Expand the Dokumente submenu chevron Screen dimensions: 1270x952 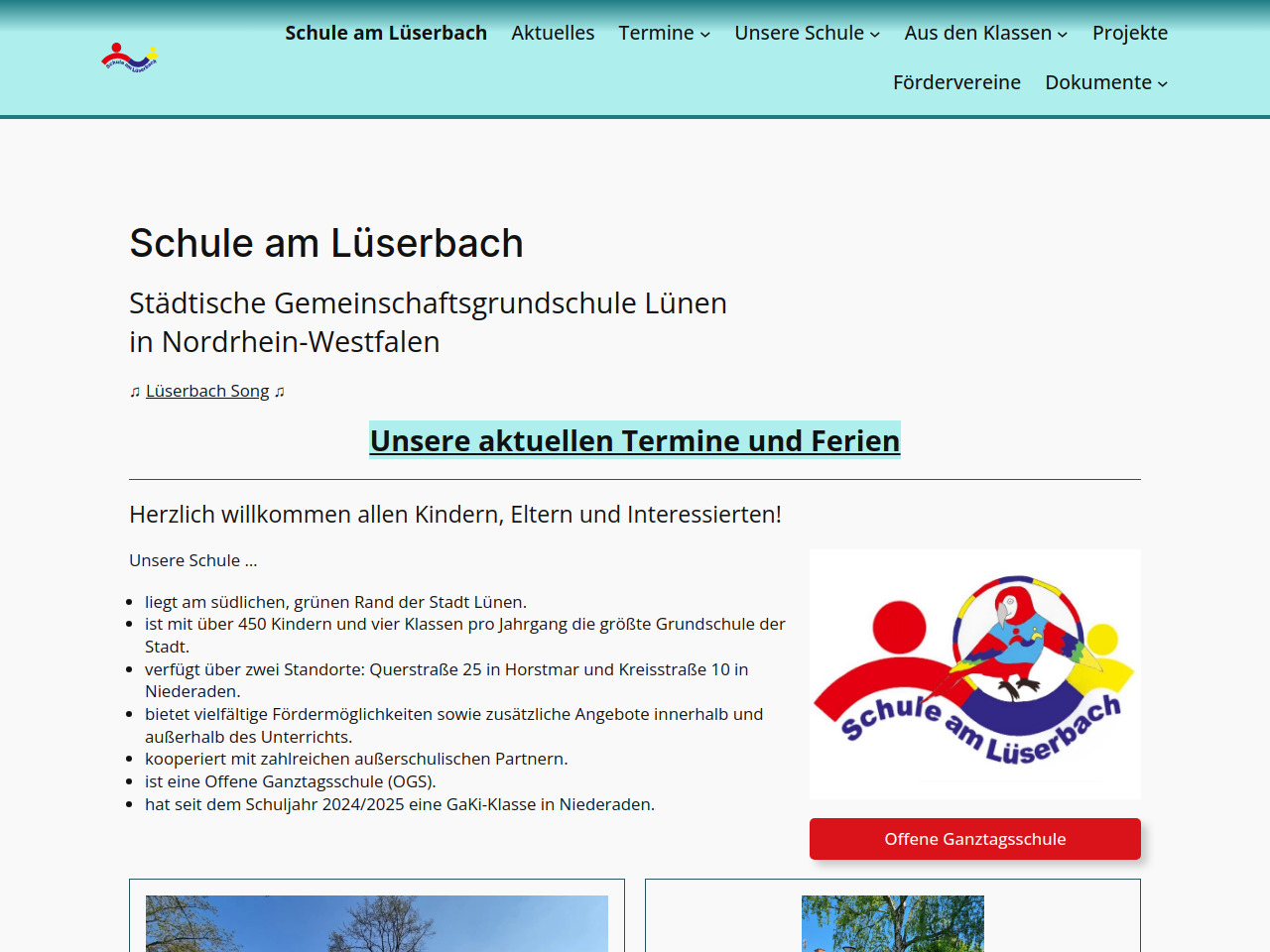coord(1163,84)
